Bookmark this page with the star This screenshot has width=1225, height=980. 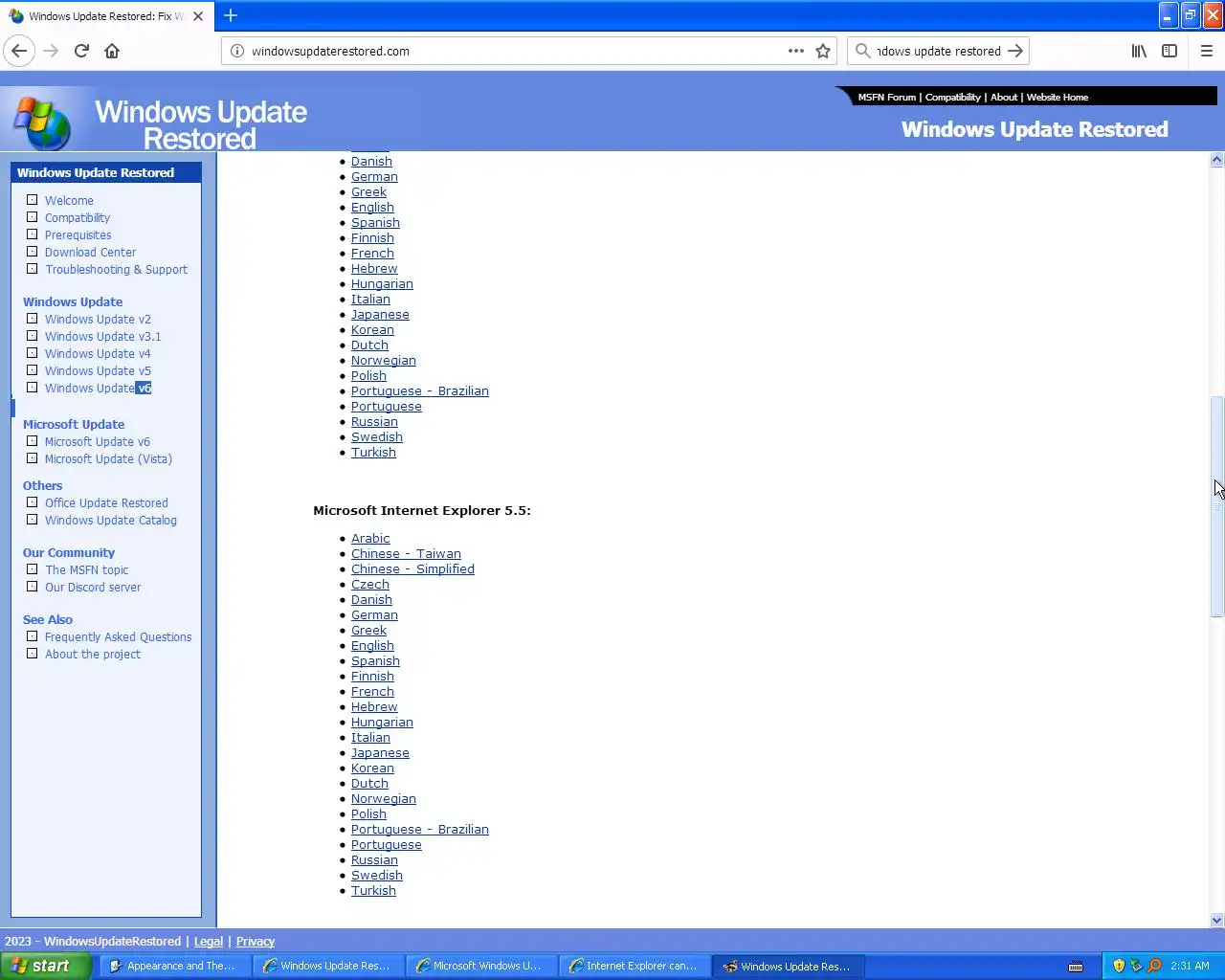click(x=823, y=51)
